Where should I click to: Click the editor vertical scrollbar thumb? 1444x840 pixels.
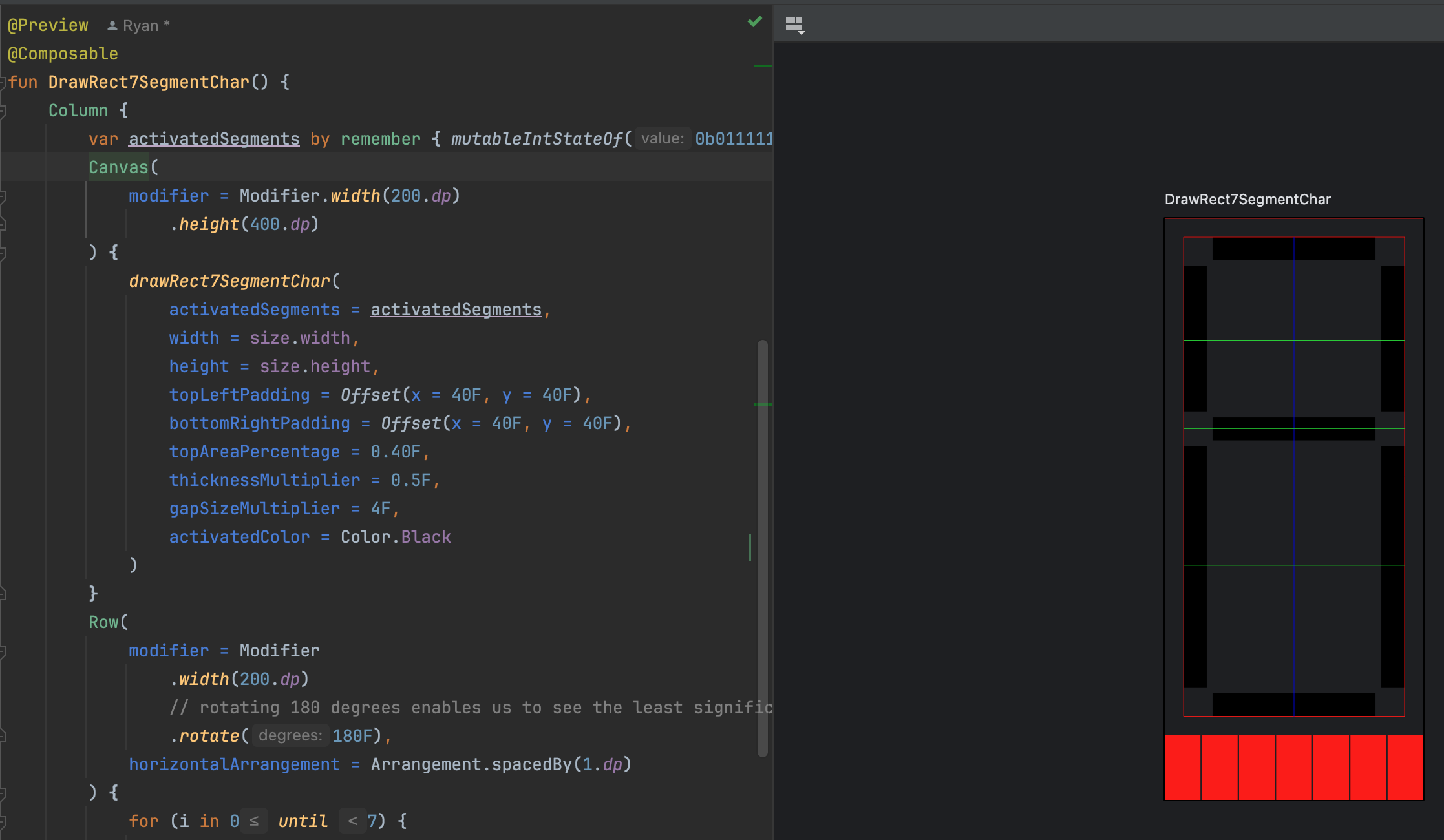pyautogui.click(x=763, y=548)
